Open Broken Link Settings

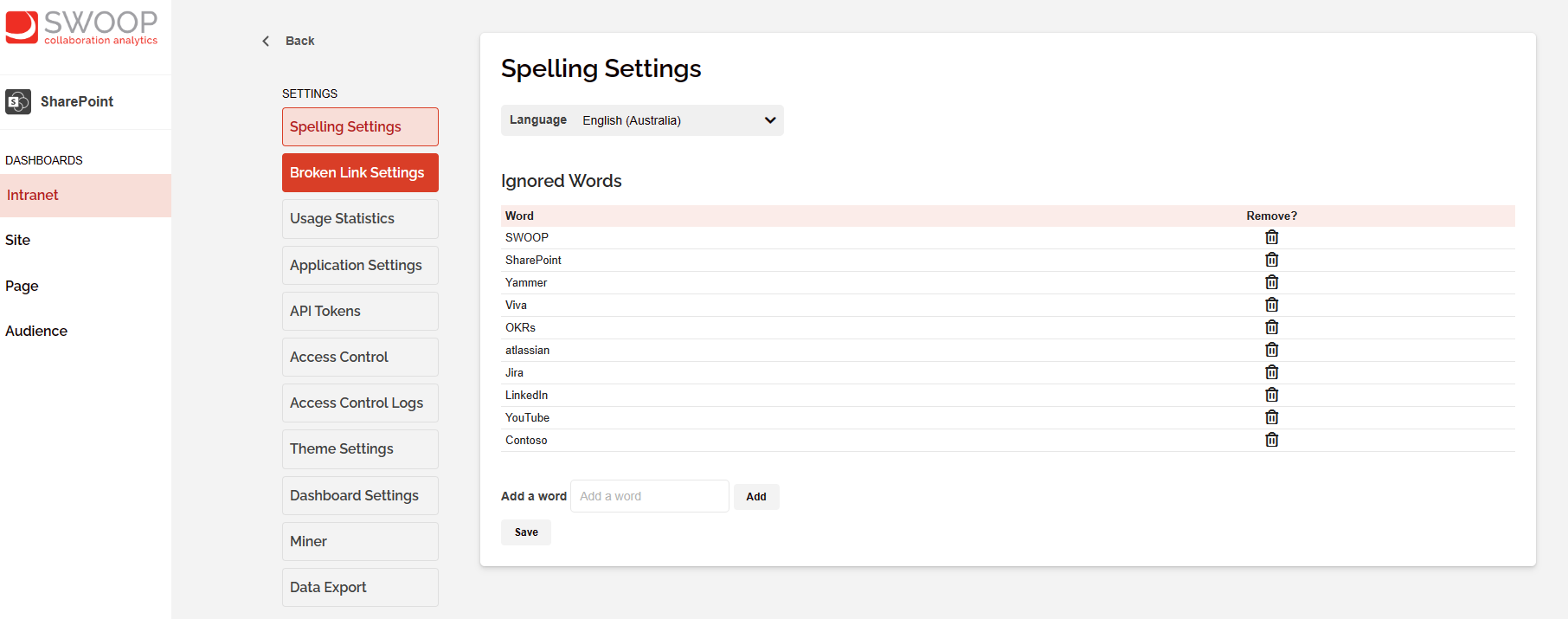click(360, 172)
